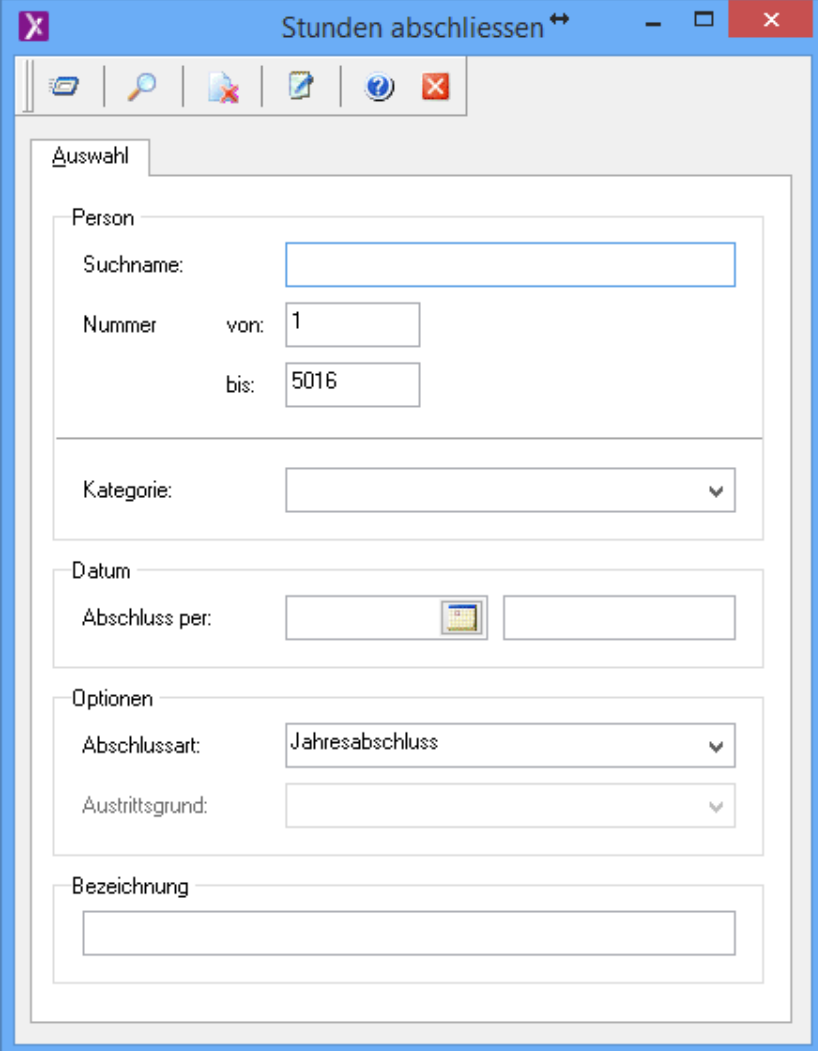Select the Auswahl tab

point(90,158)
